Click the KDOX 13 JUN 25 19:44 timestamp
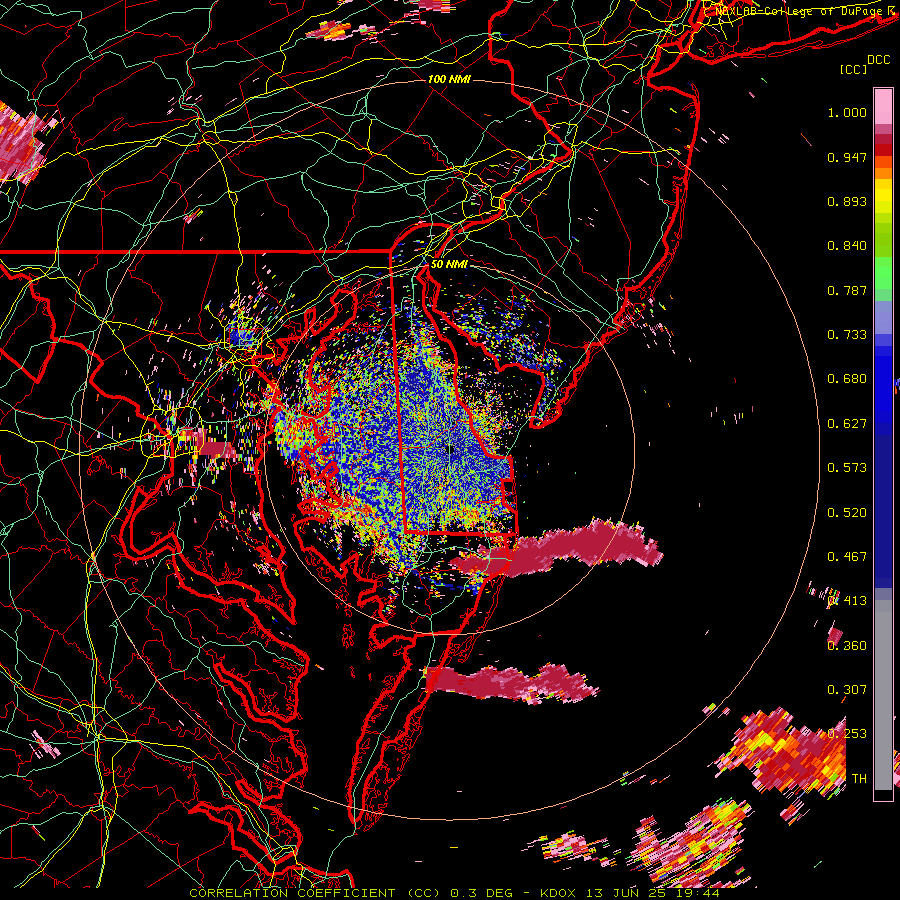The image size is (900, 900). [x=630, y=893]
